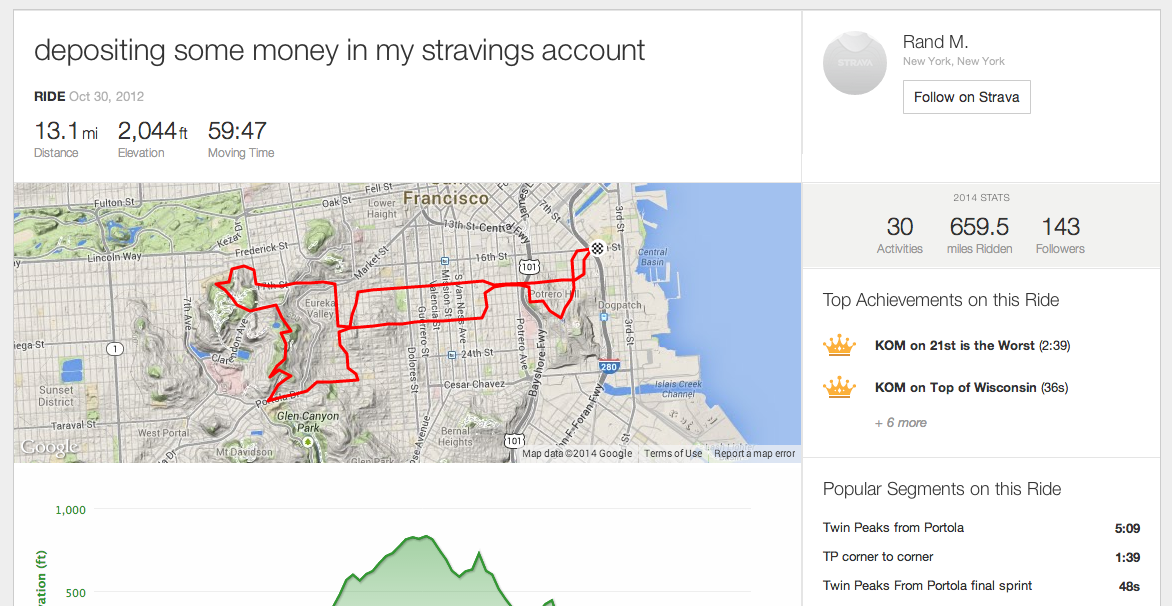1172x606 pixels.
Task: Click the checkered finish flag marker
Action: point(597,249)
